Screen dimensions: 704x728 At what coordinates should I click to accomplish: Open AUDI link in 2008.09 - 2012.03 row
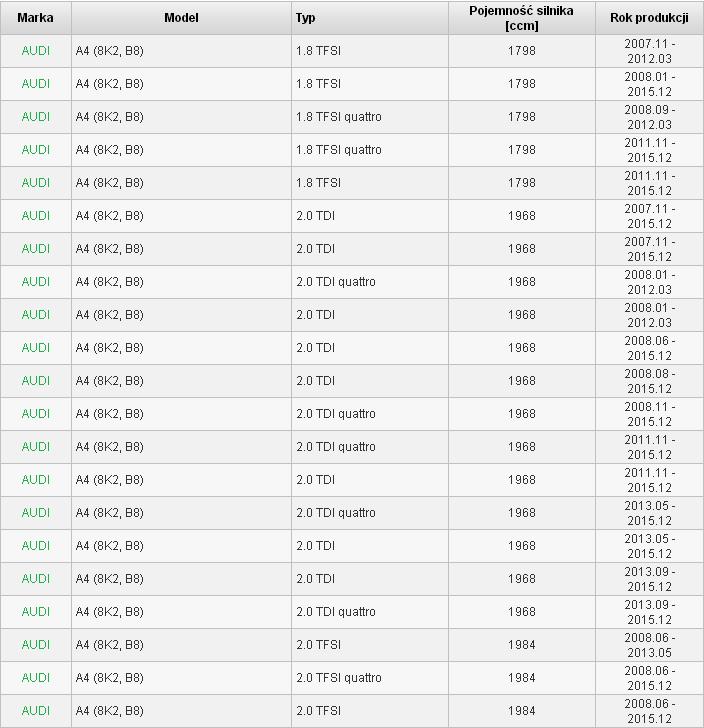tap(35, 117)
